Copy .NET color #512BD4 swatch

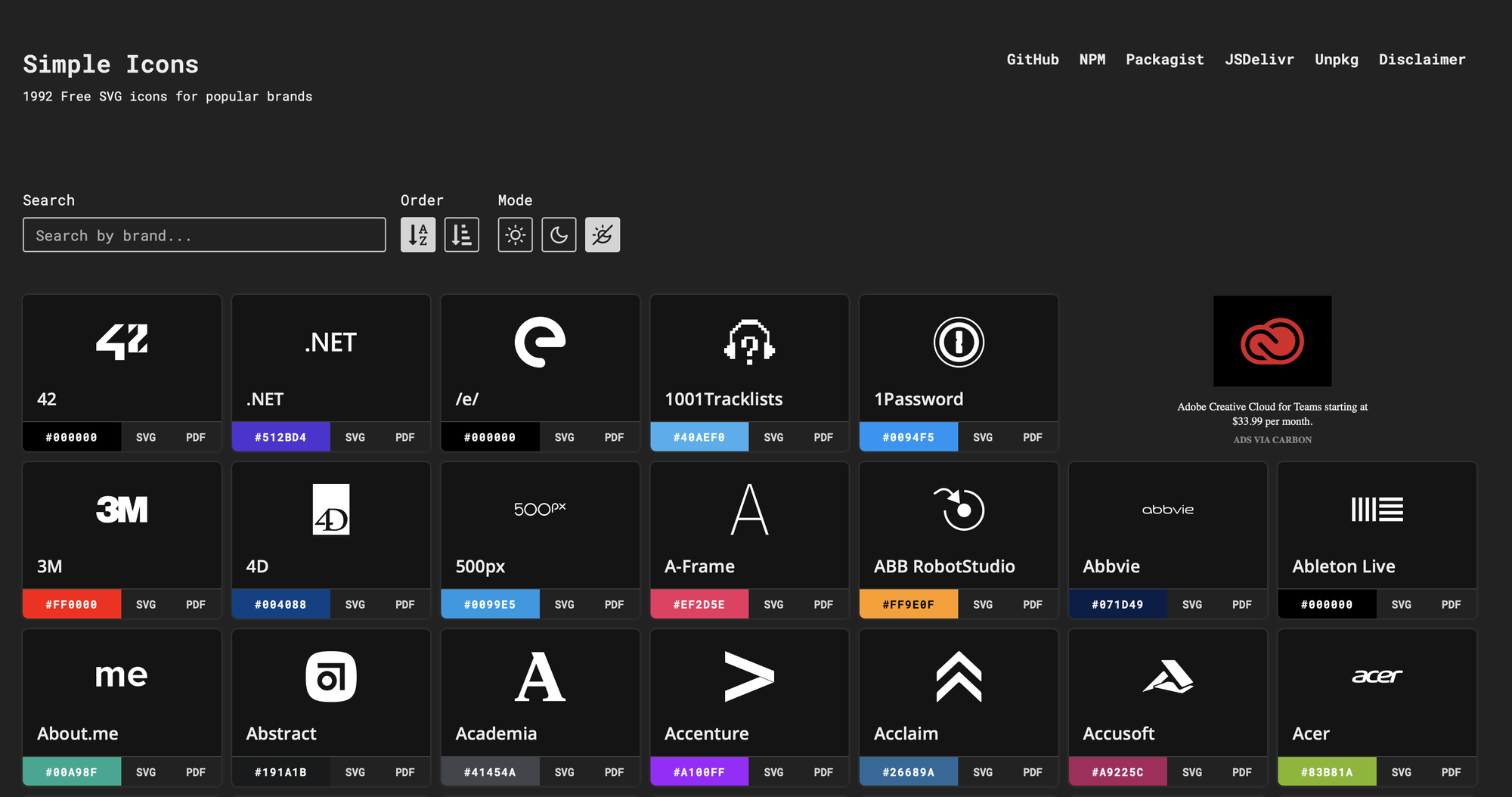(x=281, y=437)
